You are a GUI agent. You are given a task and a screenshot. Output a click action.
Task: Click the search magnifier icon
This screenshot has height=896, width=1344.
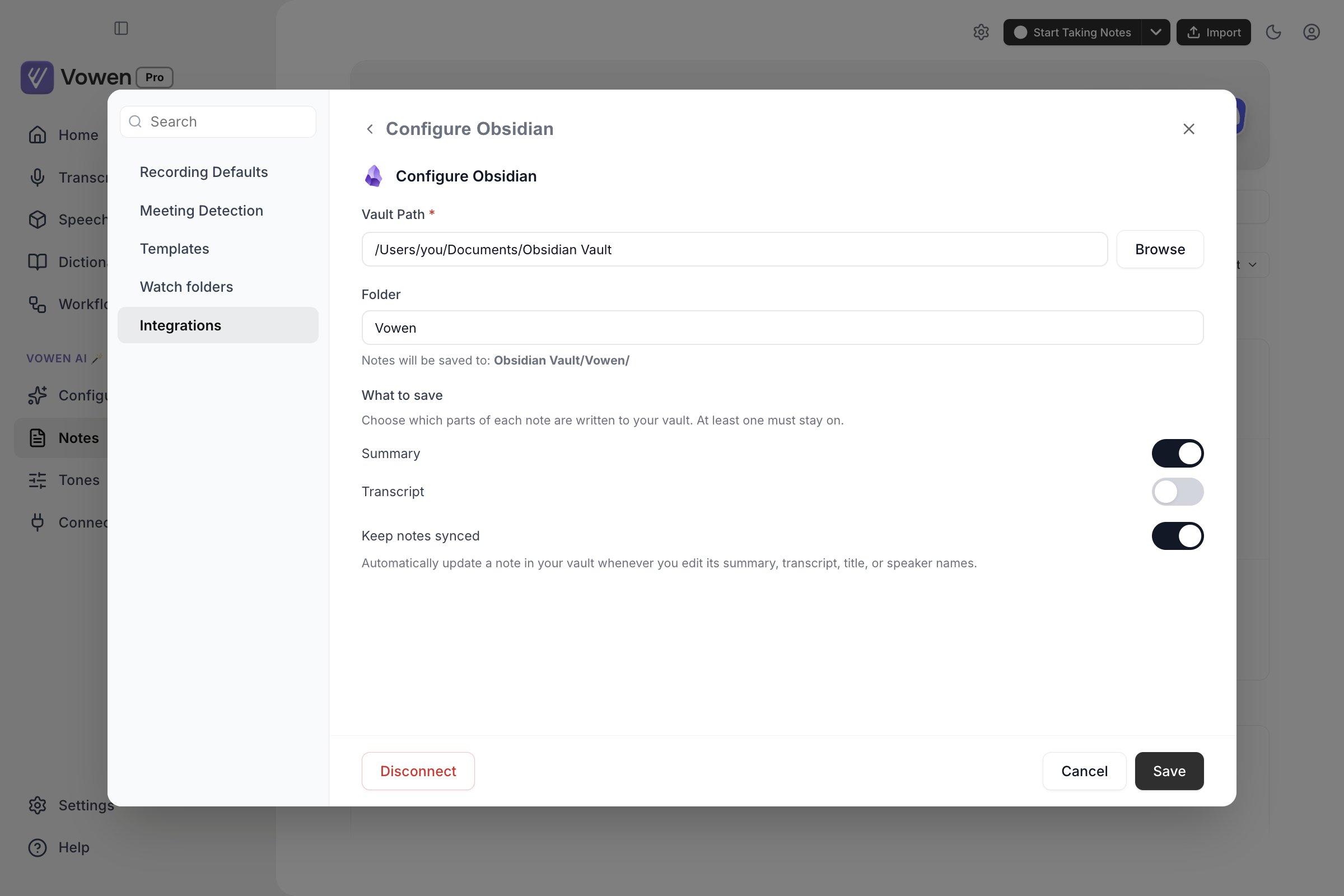point(136,122)
